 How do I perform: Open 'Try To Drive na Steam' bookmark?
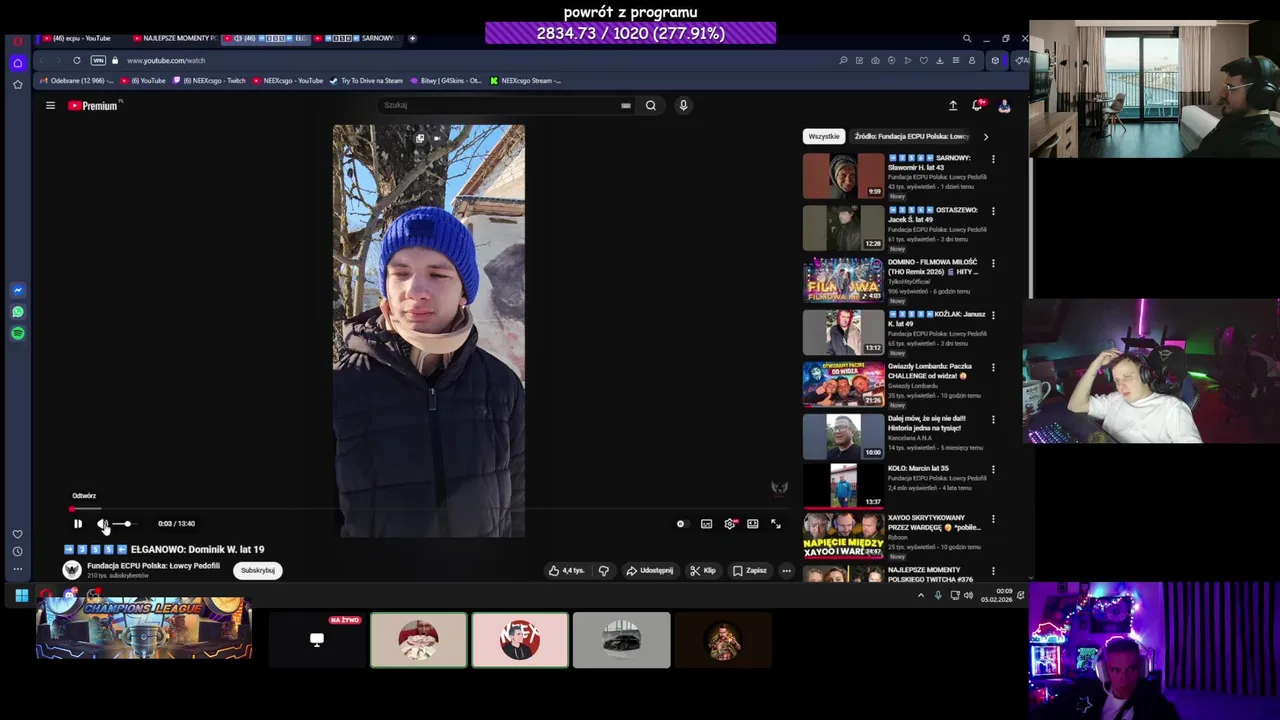tap(367, 81)
